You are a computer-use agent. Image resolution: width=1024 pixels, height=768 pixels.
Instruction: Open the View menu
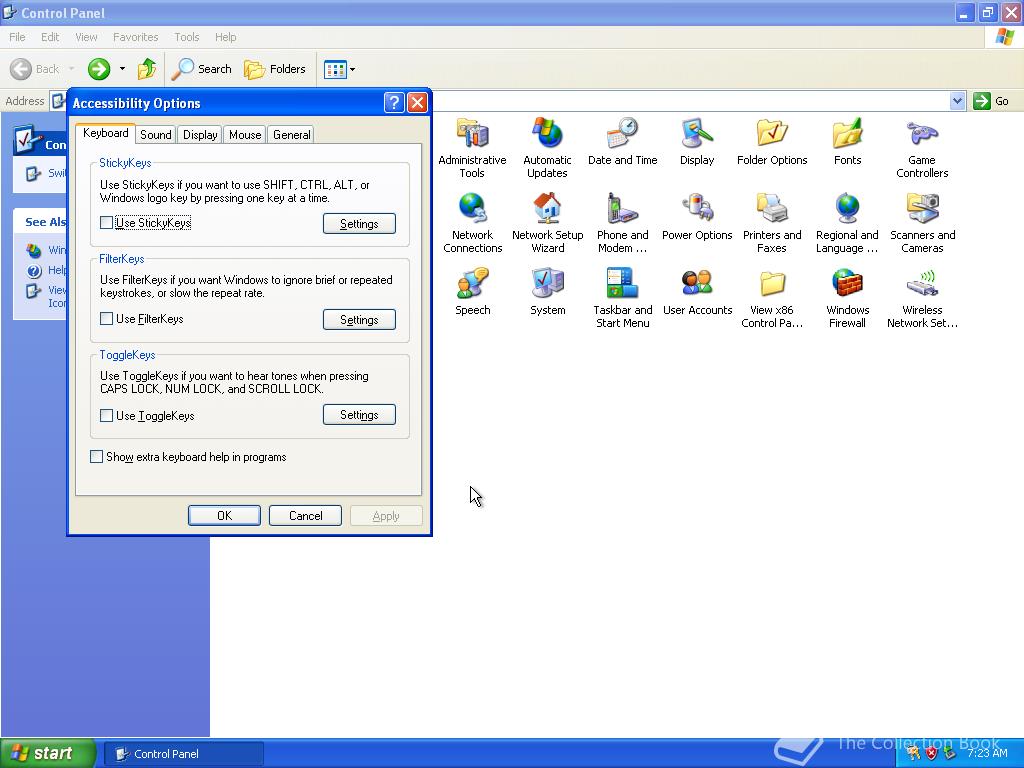pos(86,37)
